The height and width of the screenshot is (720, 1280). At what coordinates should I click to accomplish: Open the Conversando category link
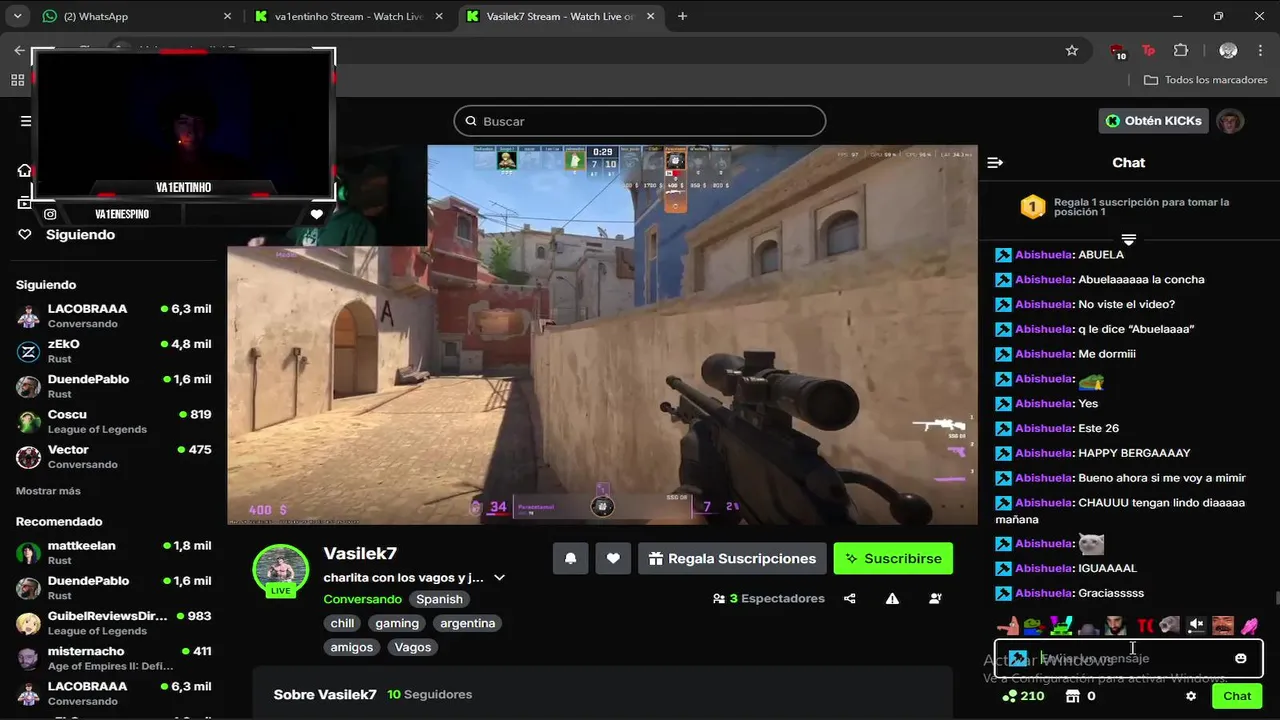[362, 599]
